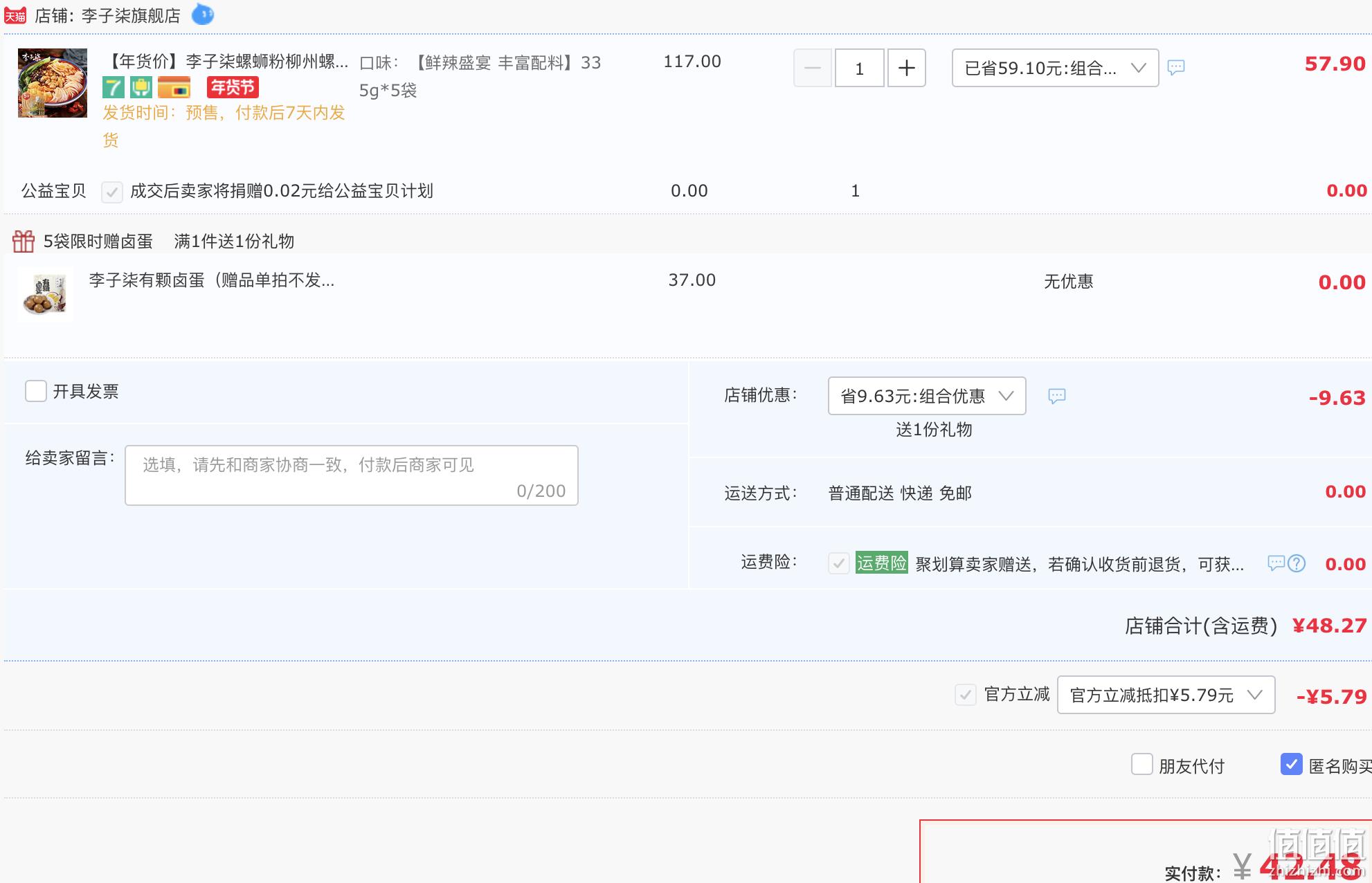The height and width of the screenshot is (883, 1372).
Task: Check the 朋友代付 checkbox
Action: (x=1142, y=765)
